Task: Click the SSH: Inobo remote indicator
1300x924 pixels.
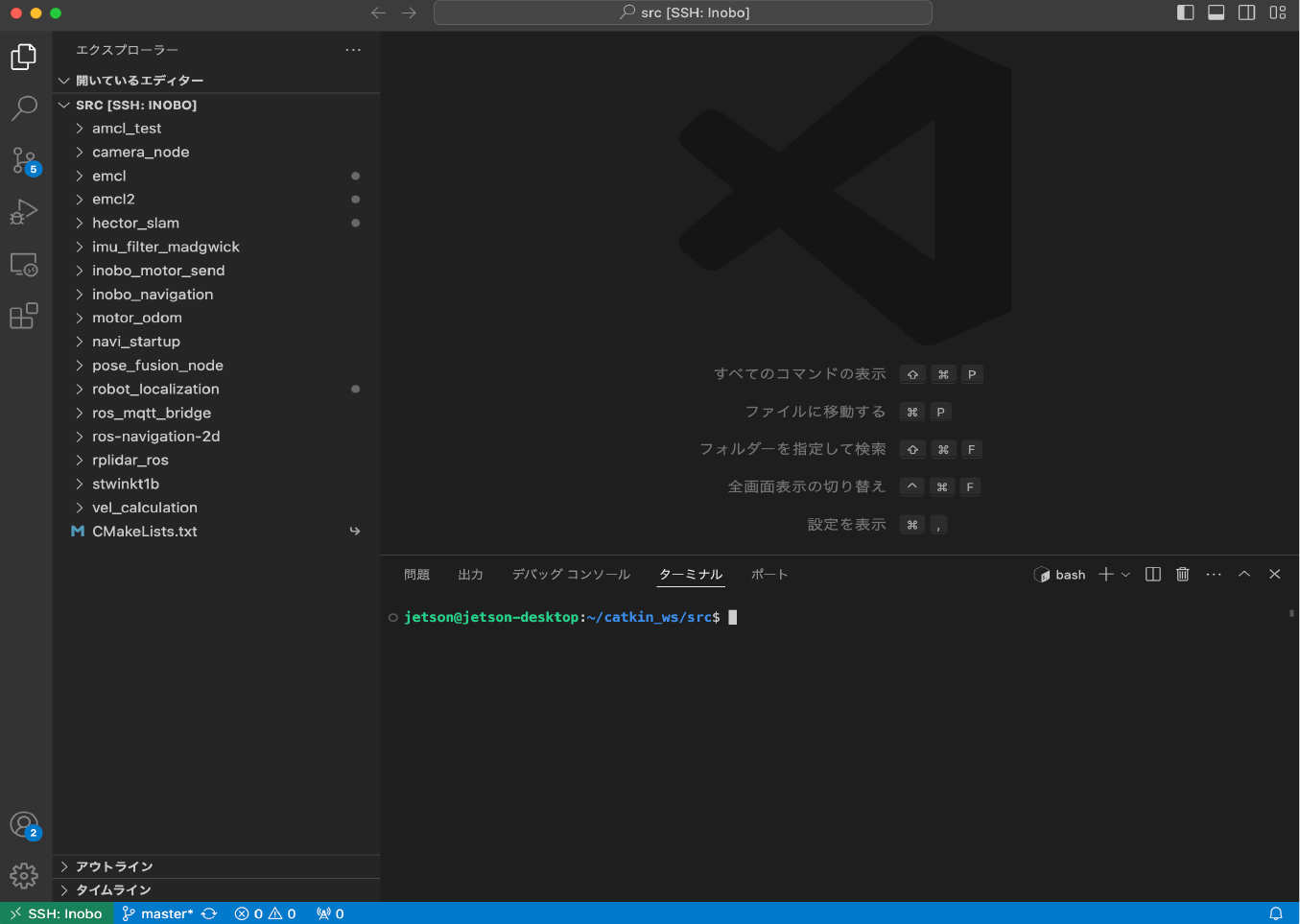Action: point(56,913)
